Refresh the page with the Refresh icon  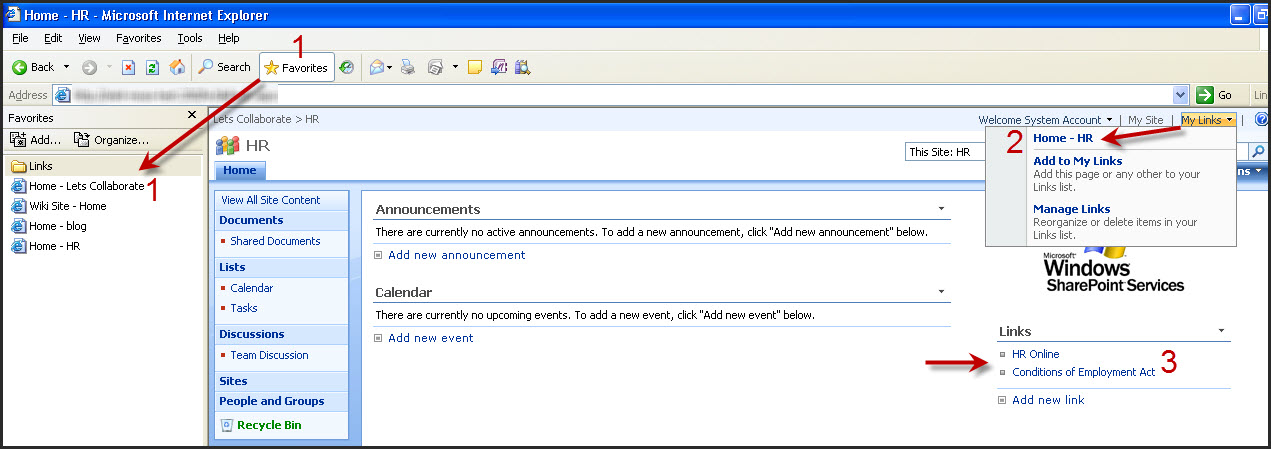pos(152,67)
